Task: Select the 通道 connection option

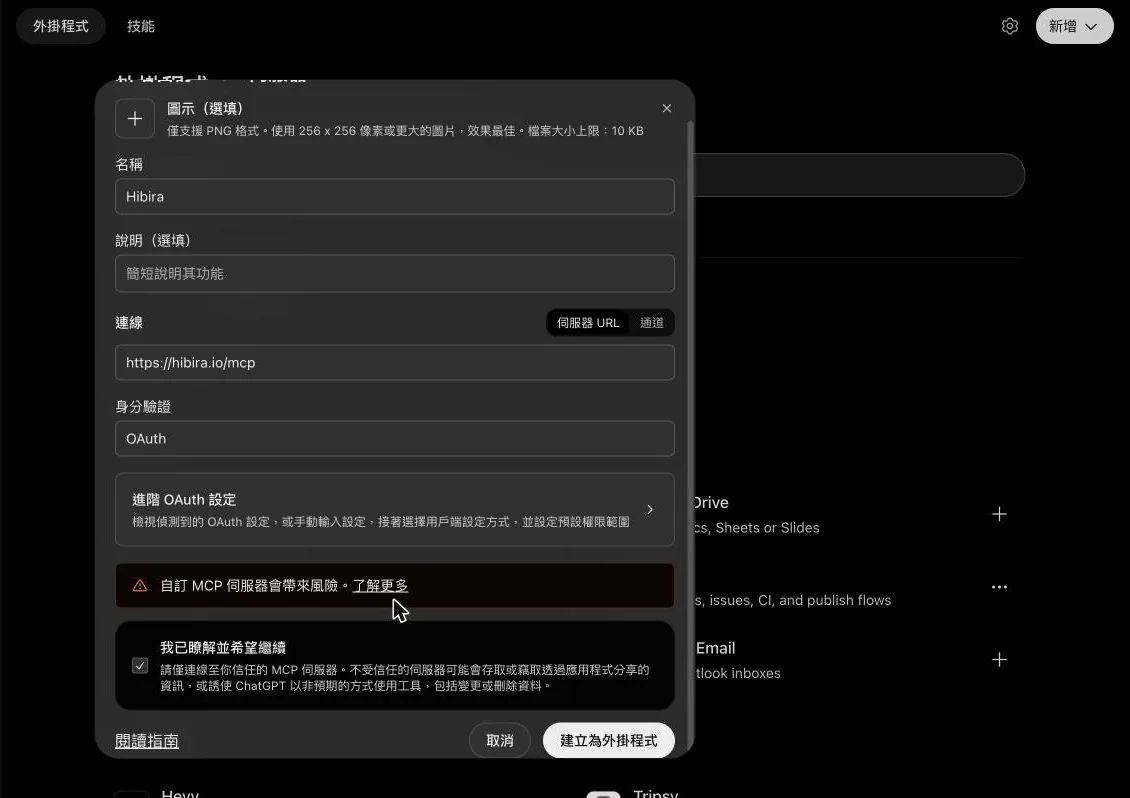Action: click(x=651, y=323)
